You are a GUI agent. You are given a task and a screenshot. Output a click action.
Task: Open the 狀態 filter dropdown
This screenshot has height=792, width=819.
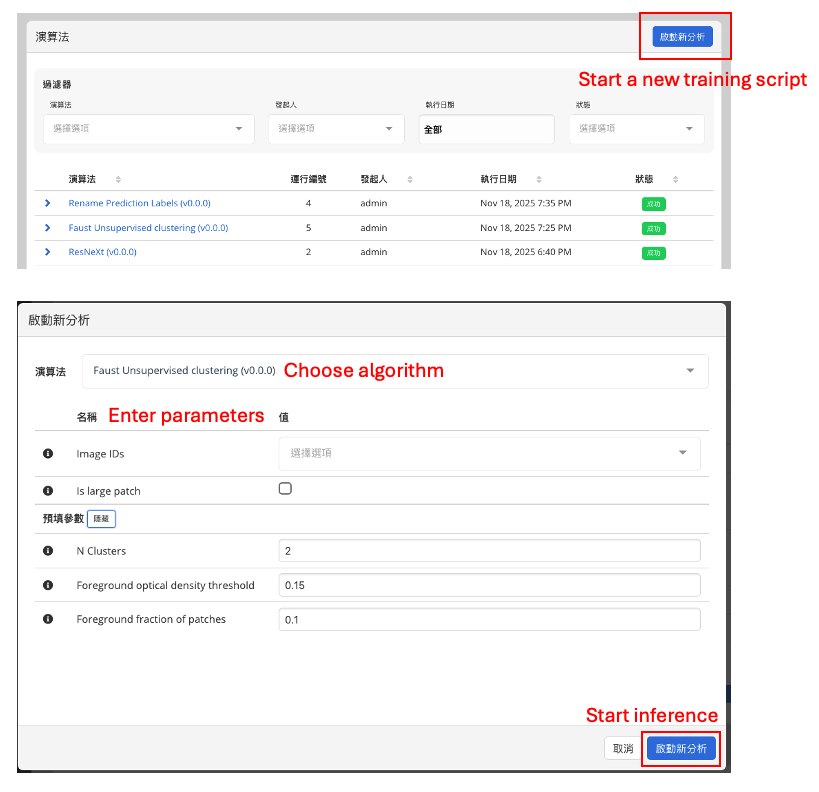coord(636,129)
